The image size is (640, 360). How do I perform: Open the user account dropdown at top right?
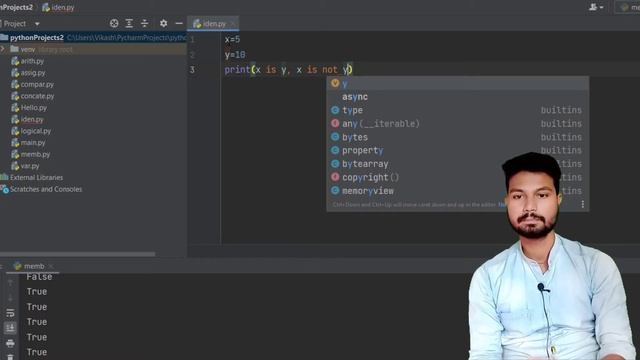pos(596,7)
